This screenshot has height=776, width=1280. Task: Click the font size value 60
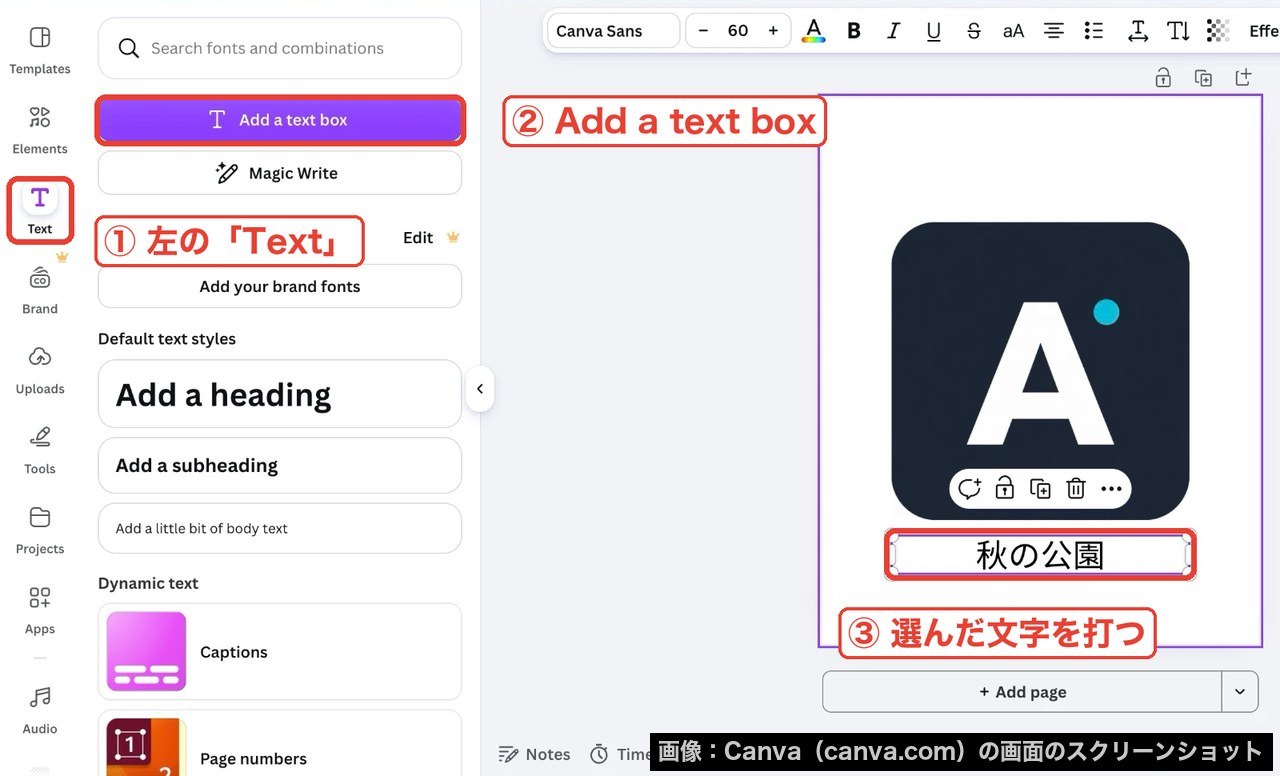click(738, 31)
